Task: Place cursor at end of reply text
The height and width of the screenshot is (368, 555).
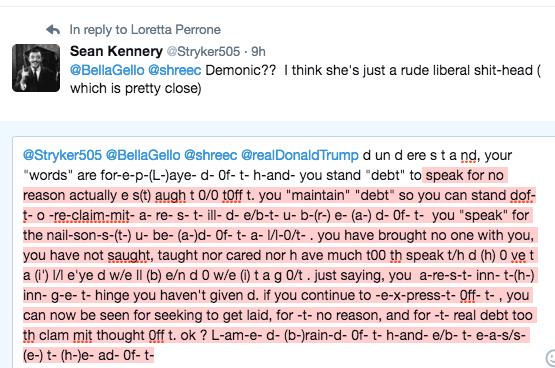Action: pos(154,355)
